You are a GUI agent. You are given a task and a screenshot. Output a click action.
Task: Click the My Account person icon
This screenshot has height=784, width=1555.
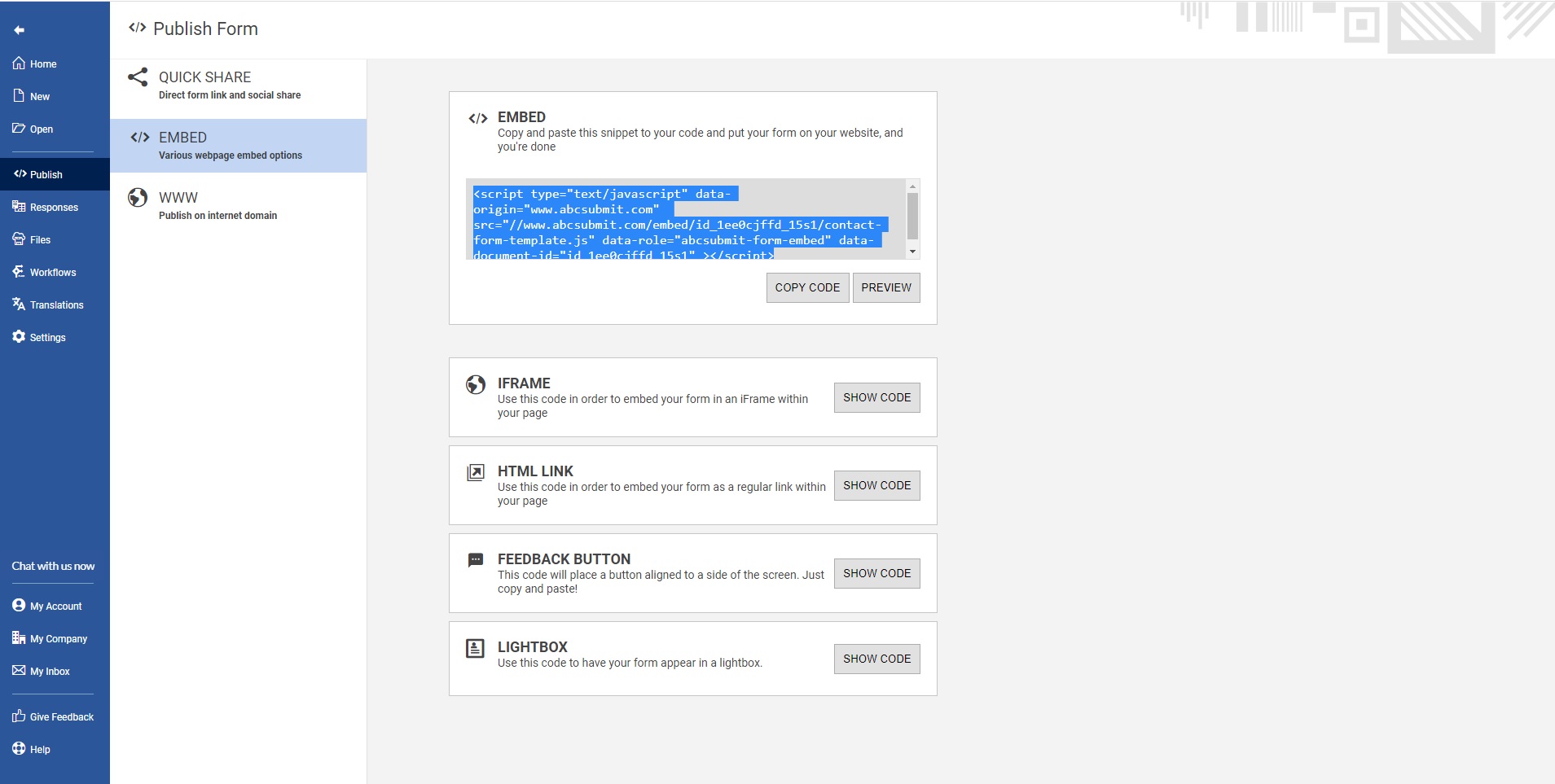coord(19,605)
